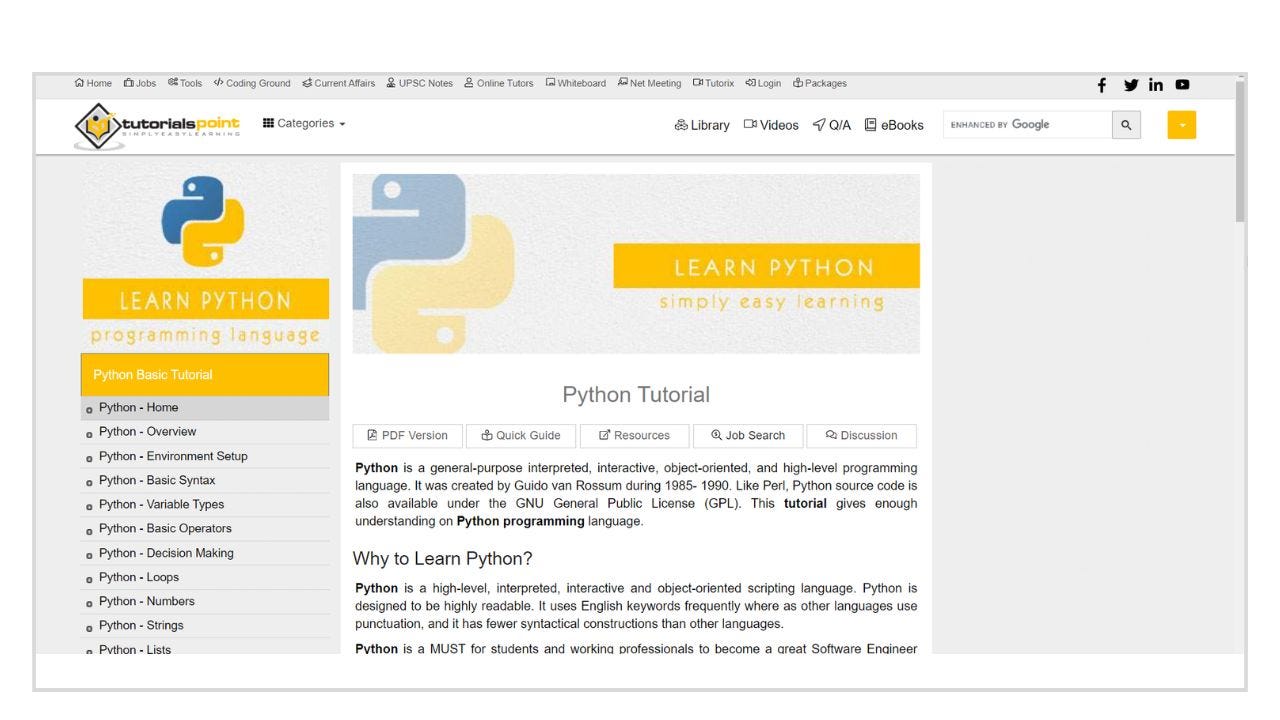Open the Tools link
The height and width of the screenshot is (720, 1280).
pos(185,83)
